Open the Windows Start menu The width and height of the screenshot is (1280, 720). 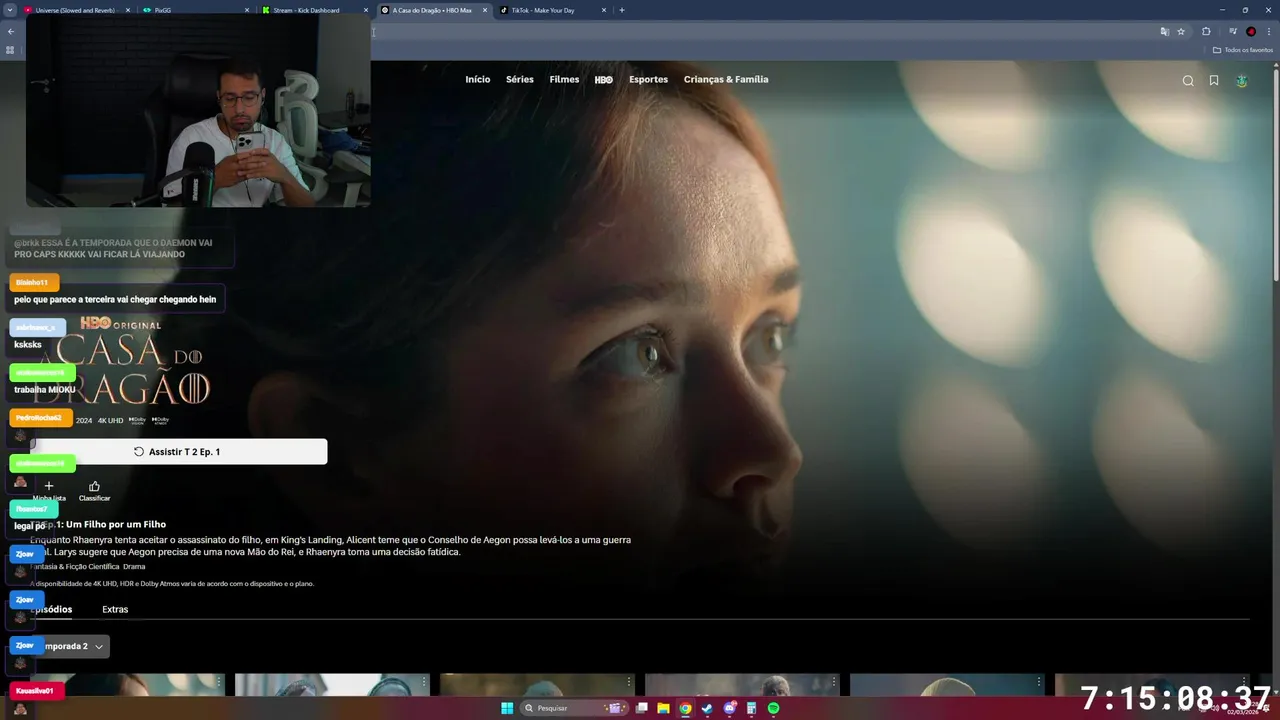(x=507, y=708)
